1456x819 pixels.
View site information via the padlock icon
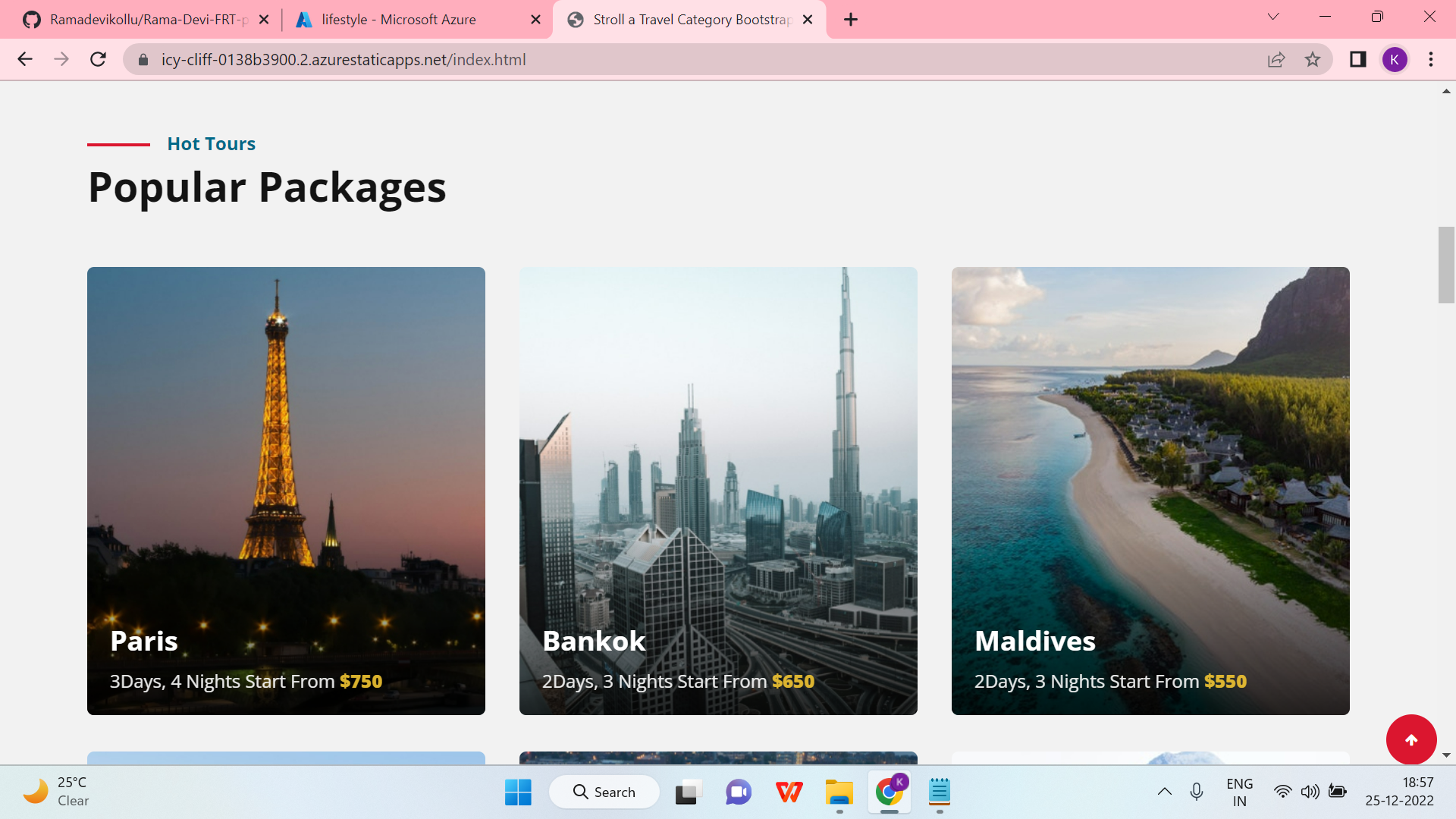[x=143, y=59]
